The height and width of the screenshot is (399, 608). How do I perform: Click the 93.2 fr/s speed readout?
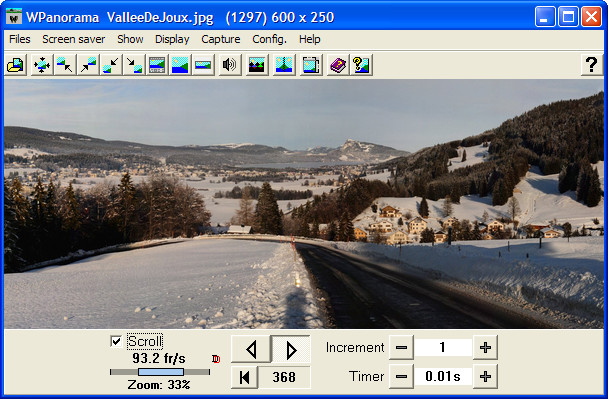[x=159, y=358]
